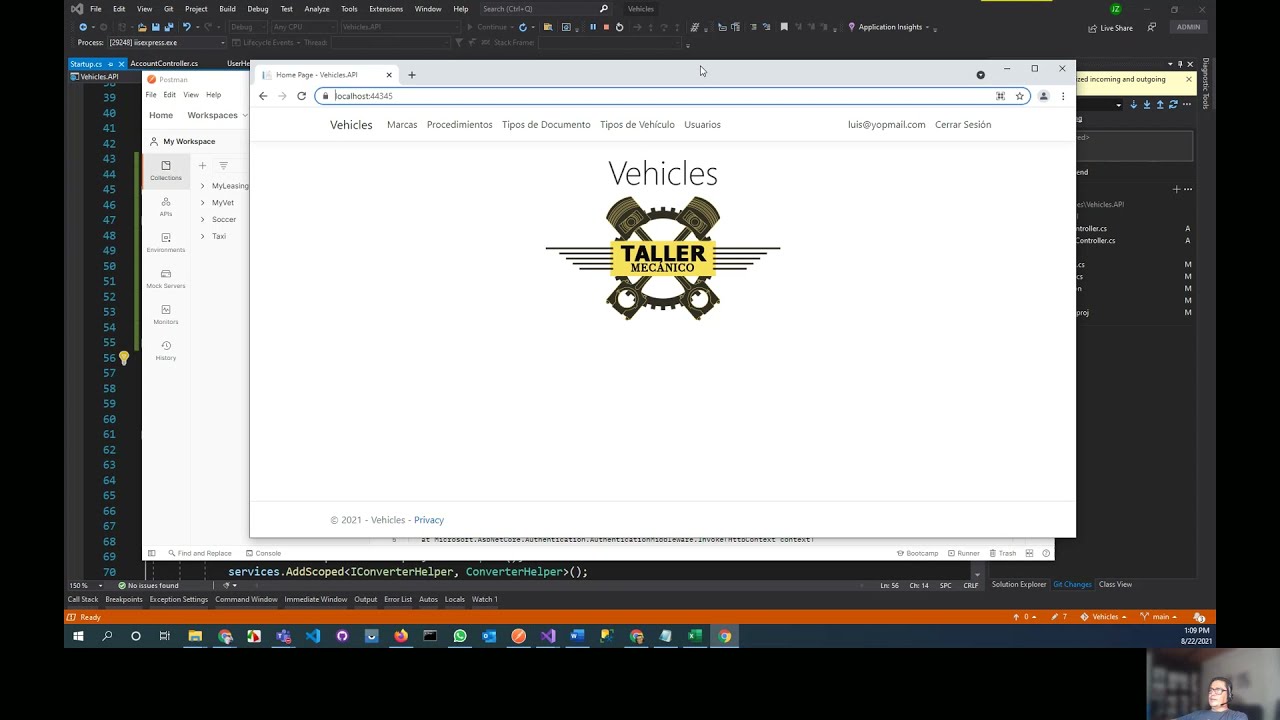Click the Git Changes Fetch arrow icon

click(x=1133, y=104)
